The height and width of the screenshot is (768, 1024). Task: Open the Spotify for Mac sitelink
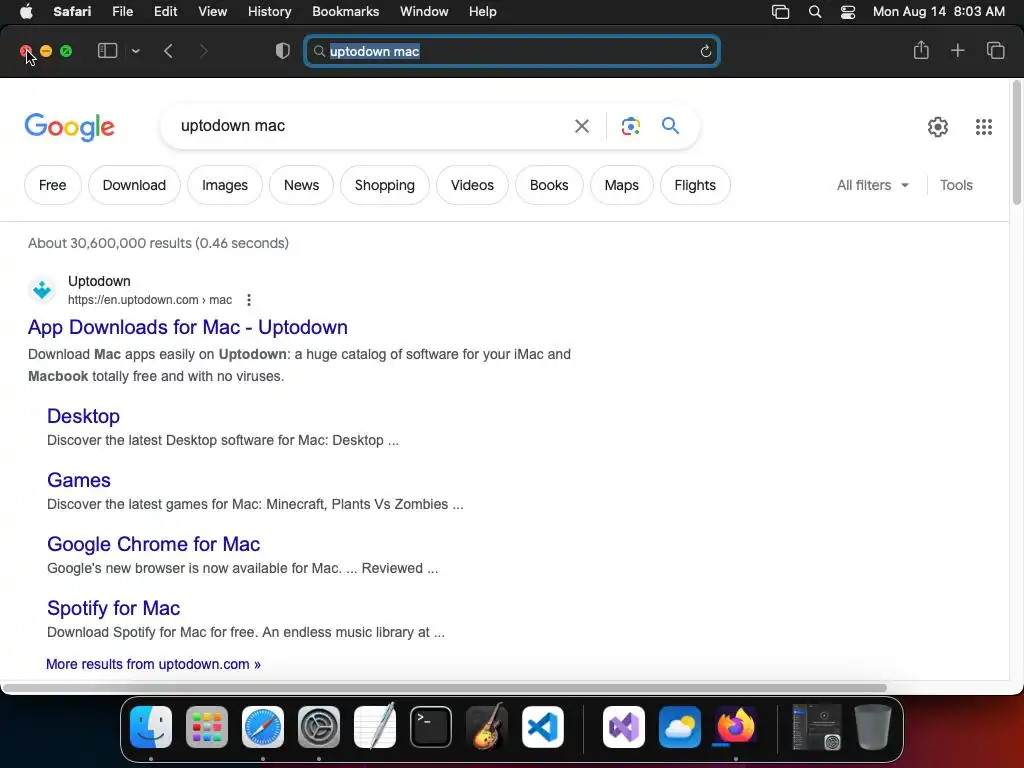pyautogui.click(x=114, y=608)
